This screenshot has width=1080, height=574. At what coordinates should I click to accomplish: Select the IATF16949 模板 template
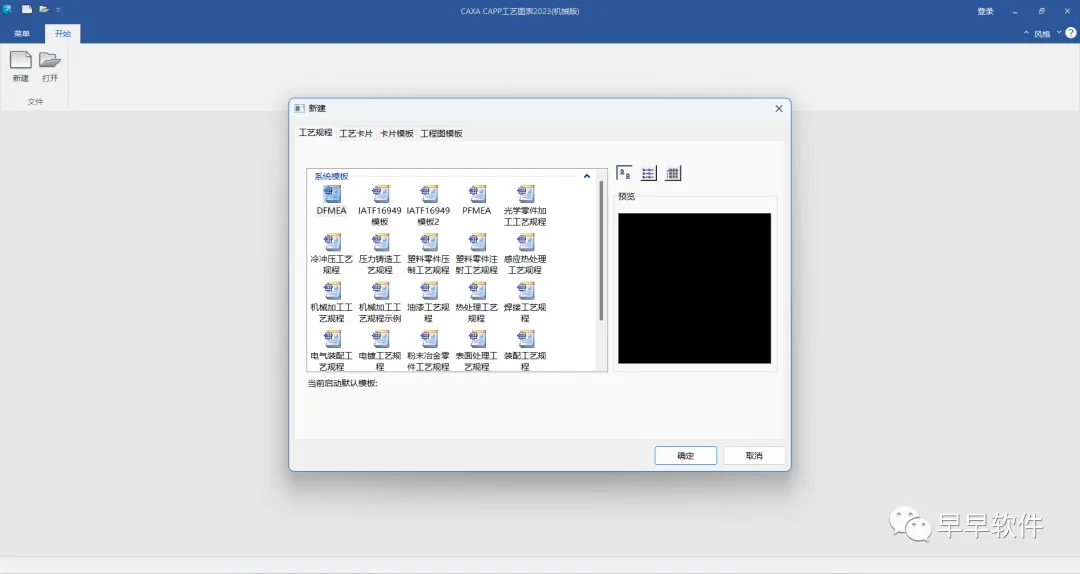[x=380, y=205]
